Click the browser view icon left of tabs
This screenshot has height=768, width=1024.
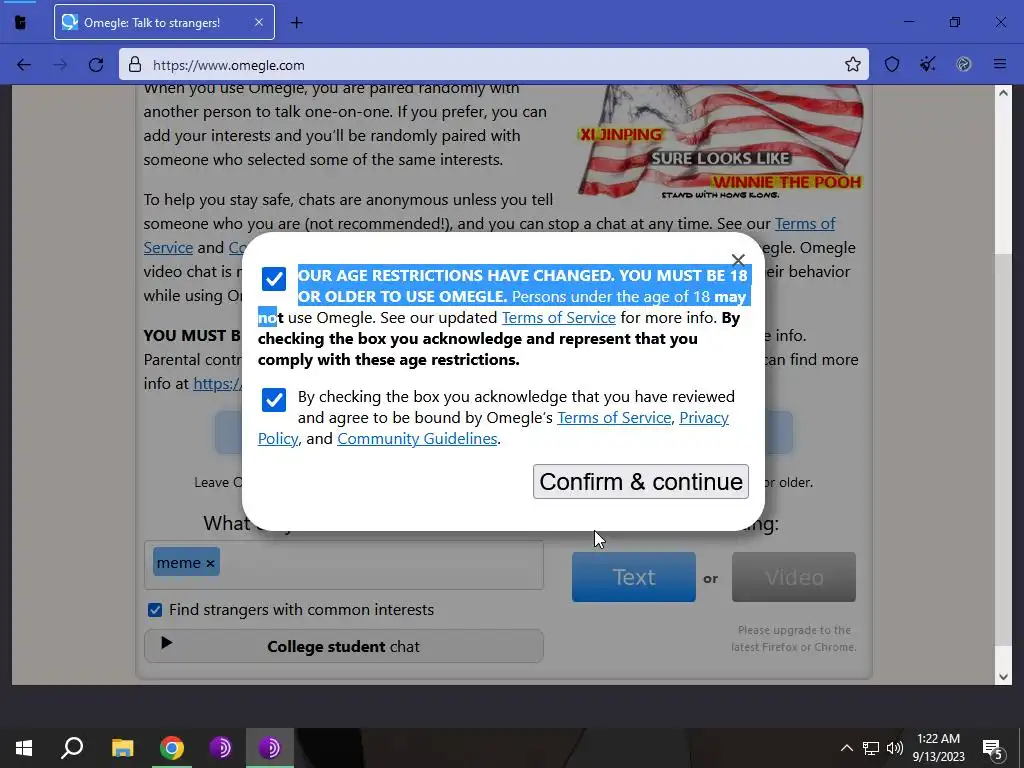[20, 23]
